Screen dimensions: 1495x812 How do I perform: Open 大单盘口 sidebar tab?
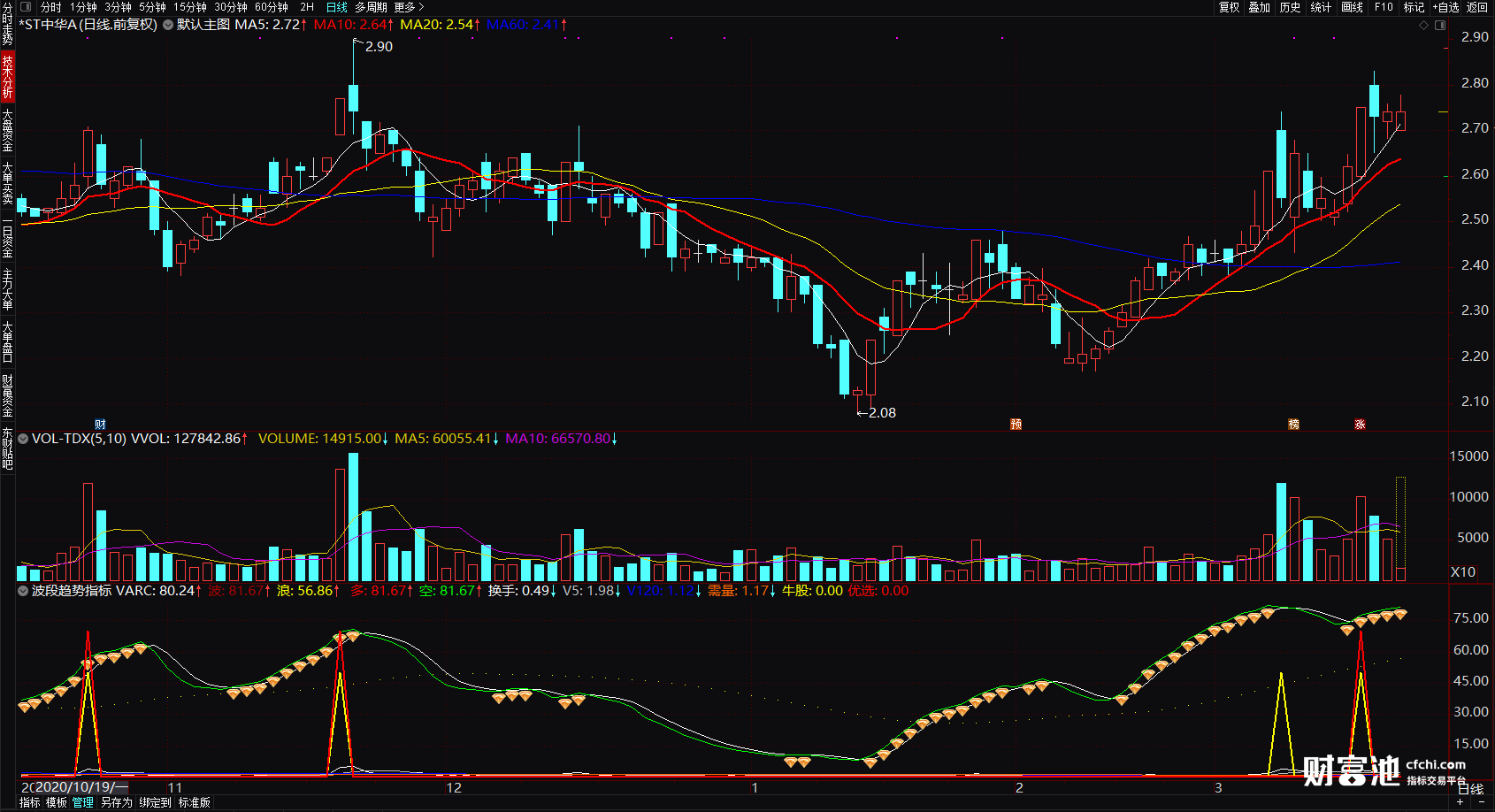(x=7, y=342)
